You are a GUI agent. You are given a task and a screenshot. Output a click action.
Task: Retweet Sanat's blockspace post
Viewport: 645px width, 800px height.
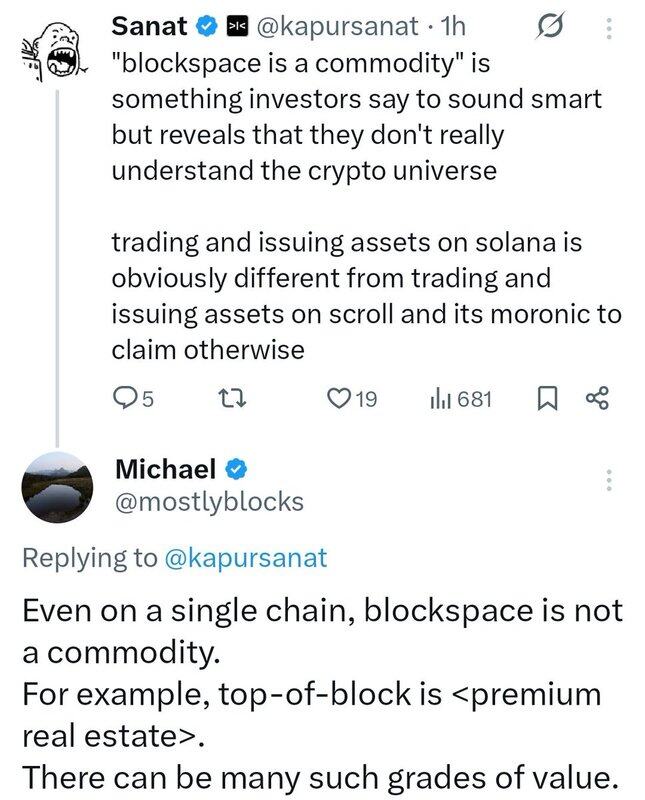click(232, 399)
